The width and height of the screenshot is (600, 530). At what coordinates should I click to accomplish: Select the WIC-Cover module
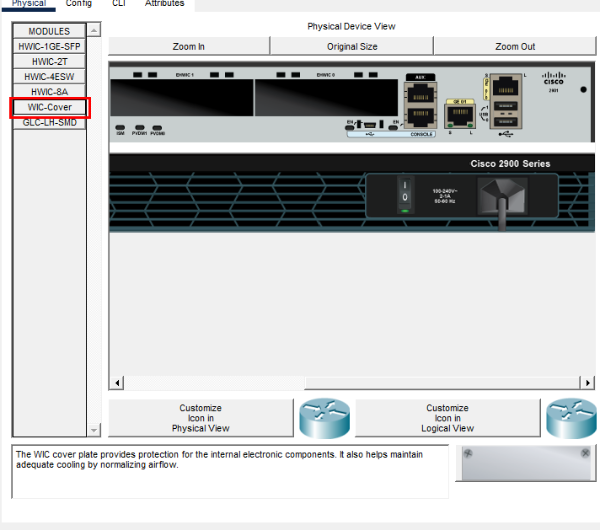(x=49, y=107)
